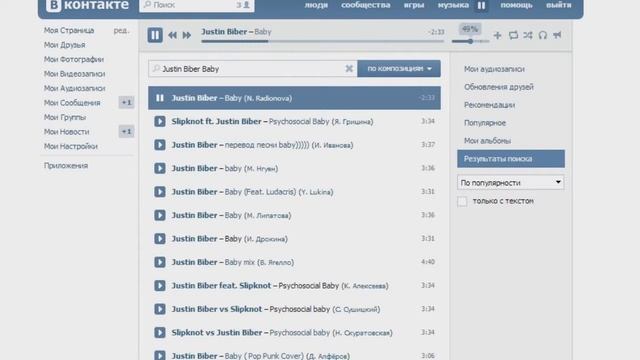Open 'Мои Фотографии'
This screenshot has height=360, width=640.
coord(74,59)
